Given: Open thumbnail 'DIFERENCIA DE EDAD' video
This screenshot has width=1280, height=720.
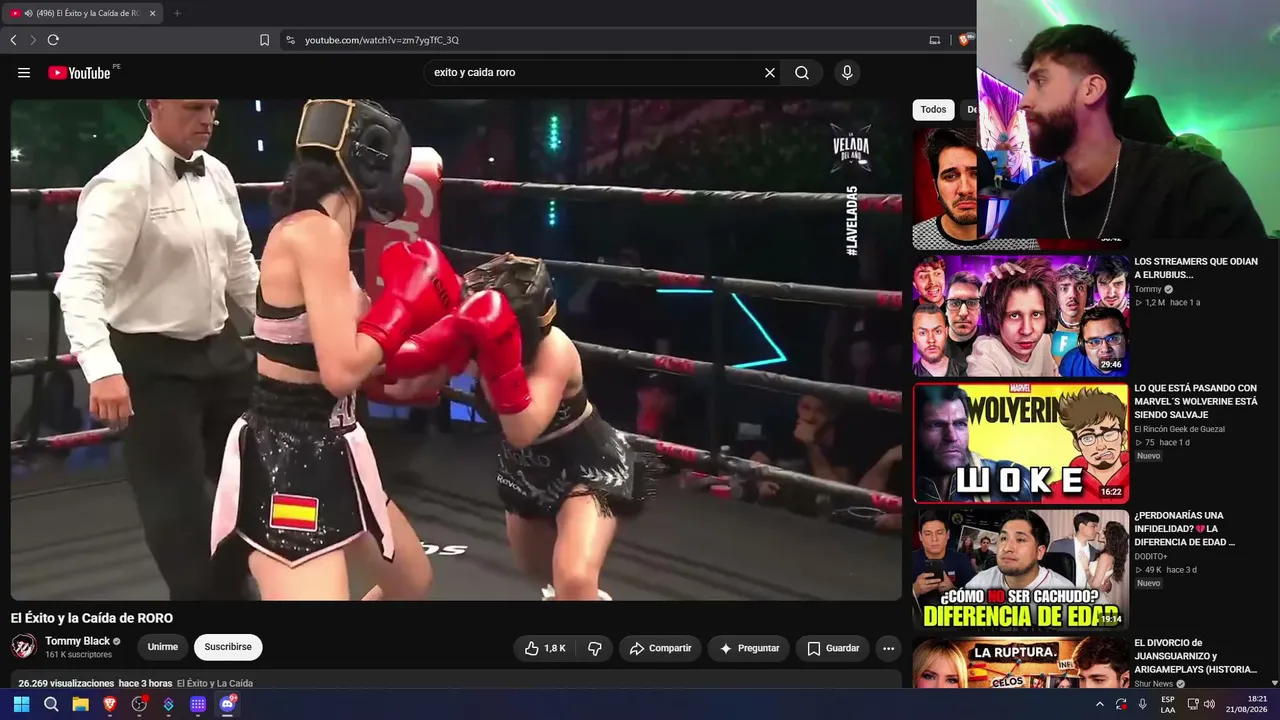Looking at the screenshot, I should [1020, 569].
